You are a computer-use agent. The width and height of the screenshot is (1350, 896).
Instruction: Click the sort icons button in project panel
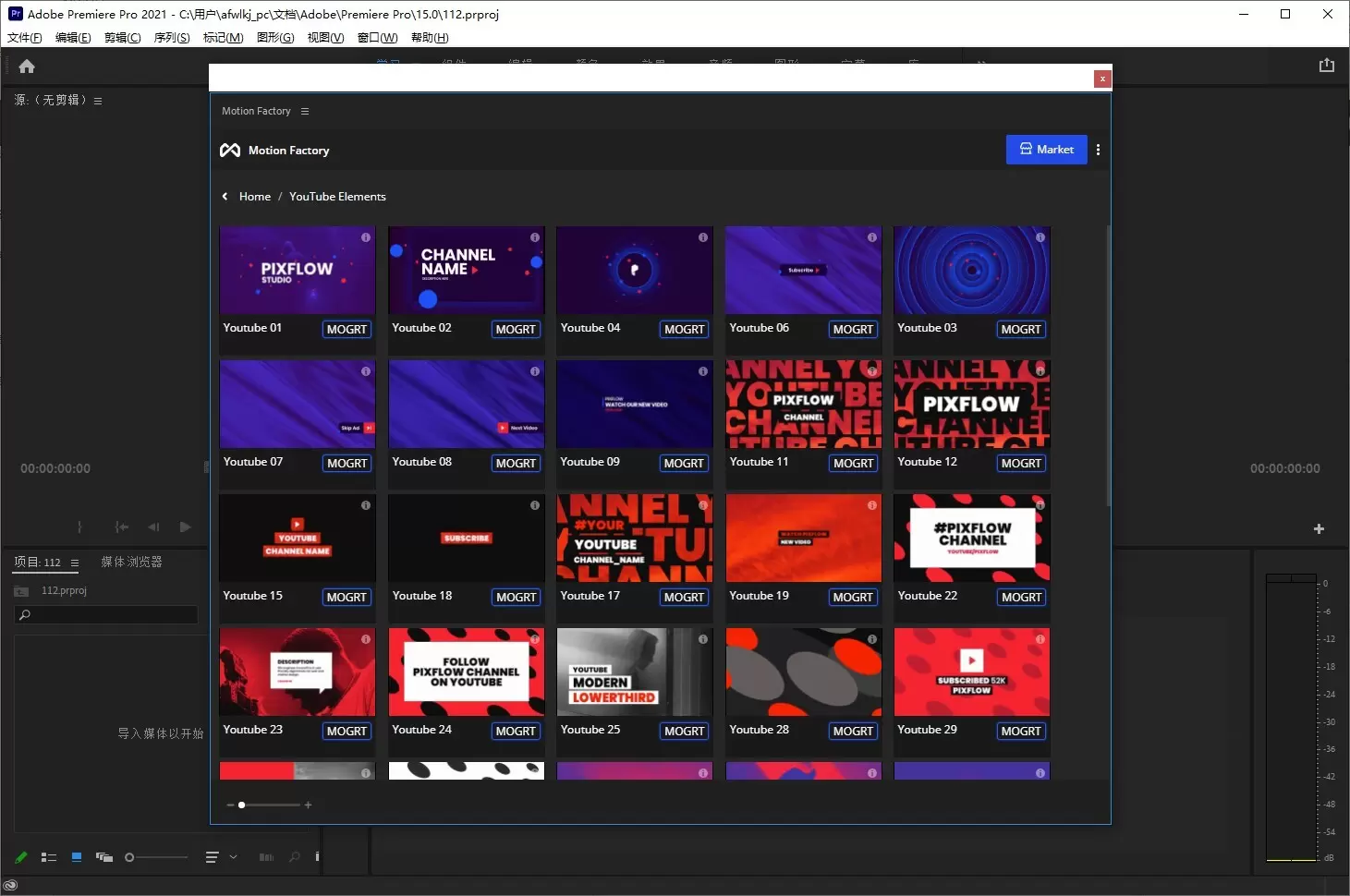(x=212, y=857)
